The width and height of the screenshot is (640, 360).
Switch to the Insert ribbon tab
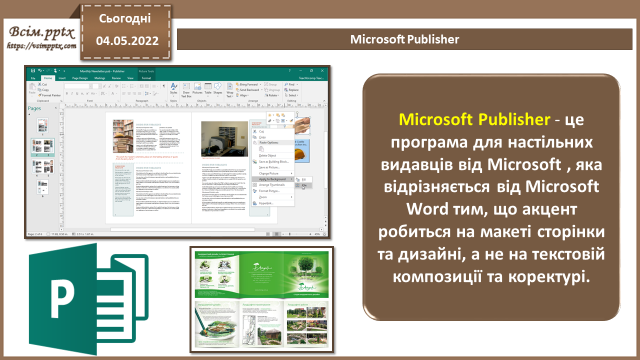(62, 78)
